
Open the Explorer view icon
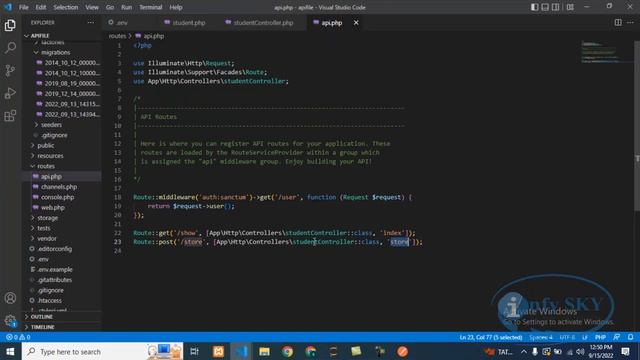(x=10, y=25)
